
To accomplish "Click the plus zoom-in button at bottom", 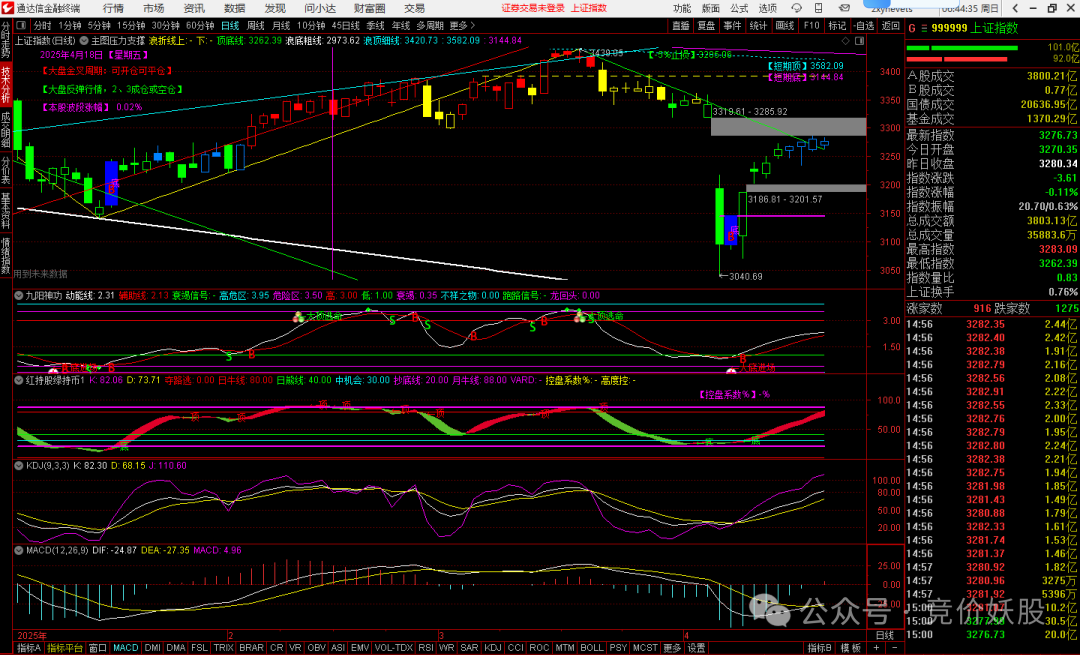I will pyautogui.click(x=876, y=648).
